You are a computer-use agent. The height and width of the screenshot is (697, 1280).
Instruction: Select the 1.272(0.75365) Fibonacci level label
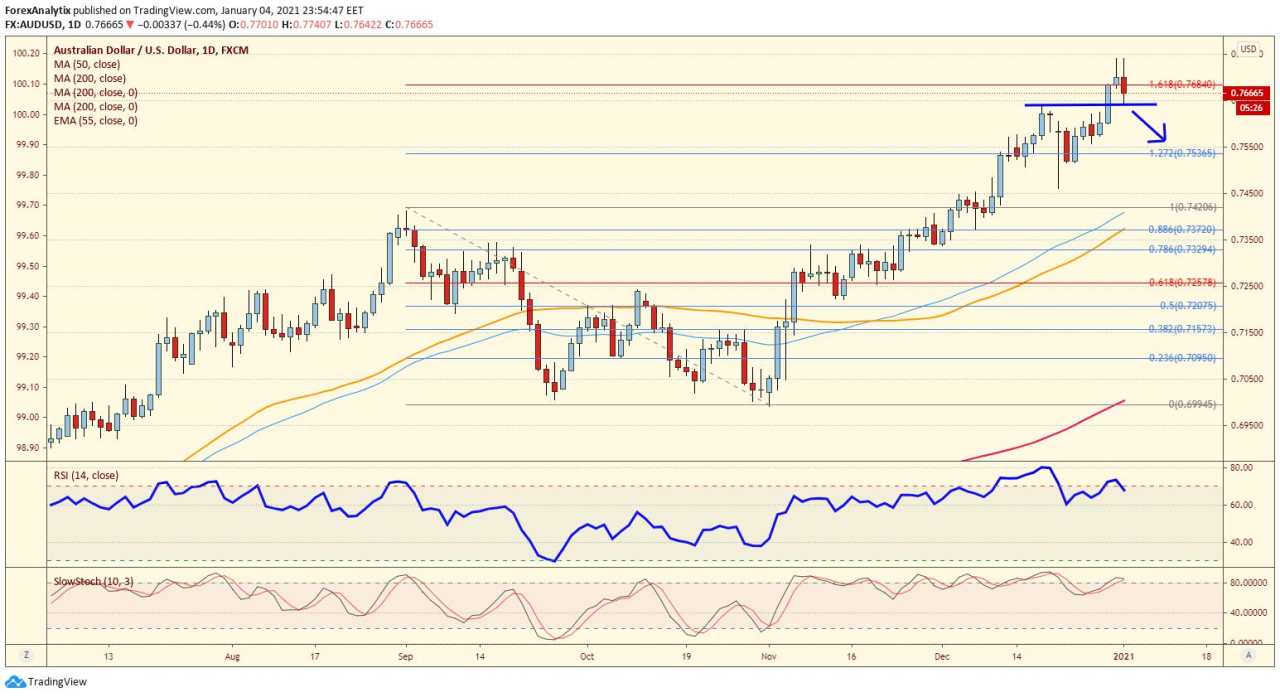pos(1183,153)
